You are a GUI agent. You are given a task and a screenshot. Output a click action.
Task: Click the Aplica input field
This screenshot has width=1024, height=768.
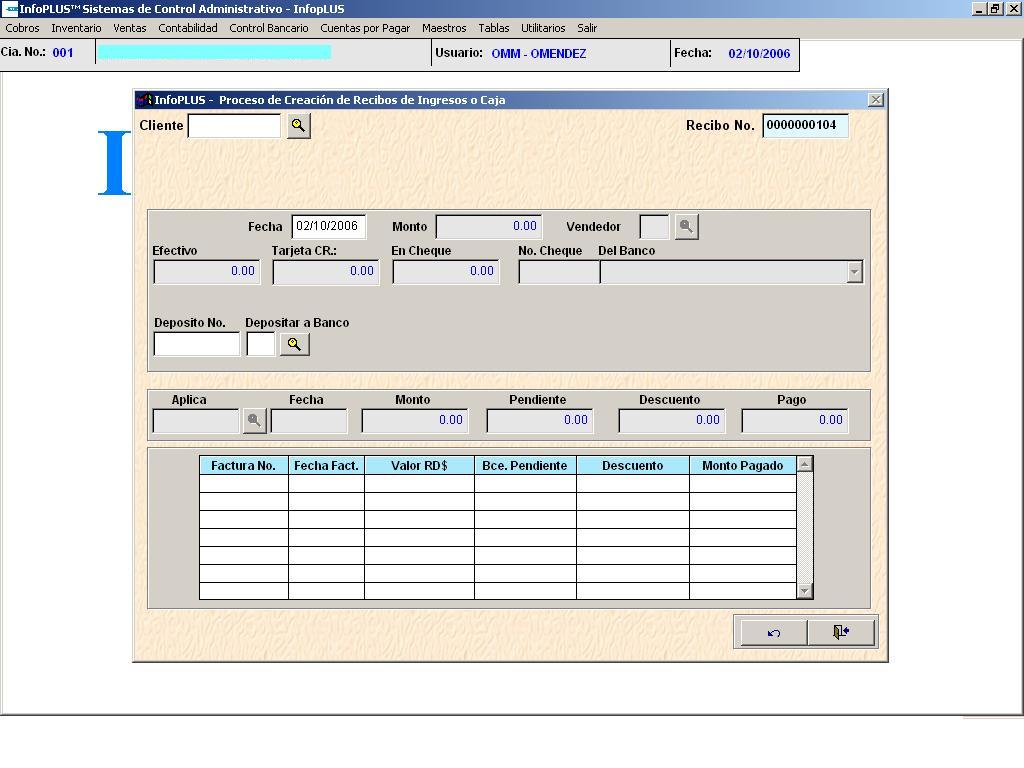coord(196,421)
